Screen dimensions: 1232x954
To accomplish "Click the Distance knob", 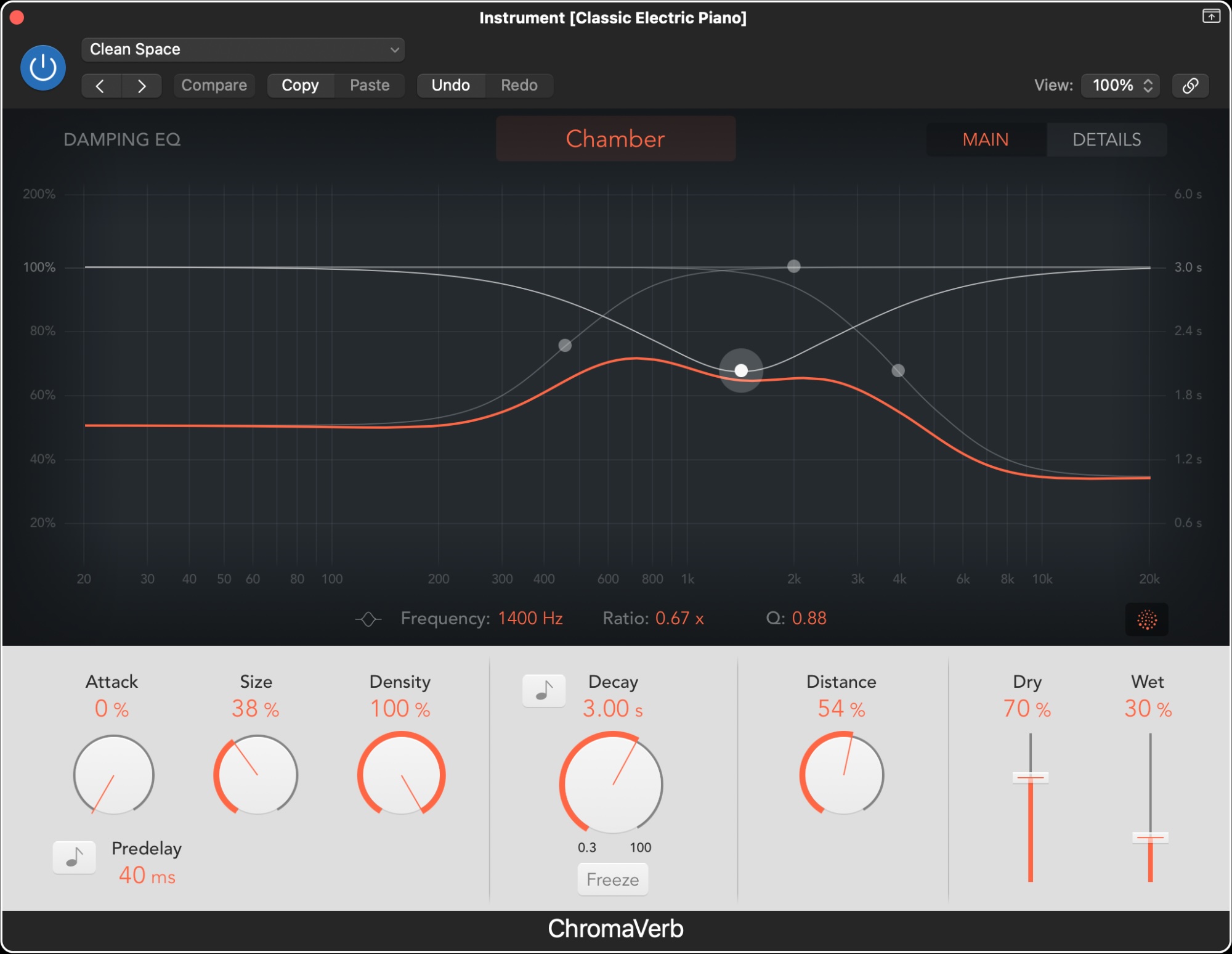I will 842,775.
